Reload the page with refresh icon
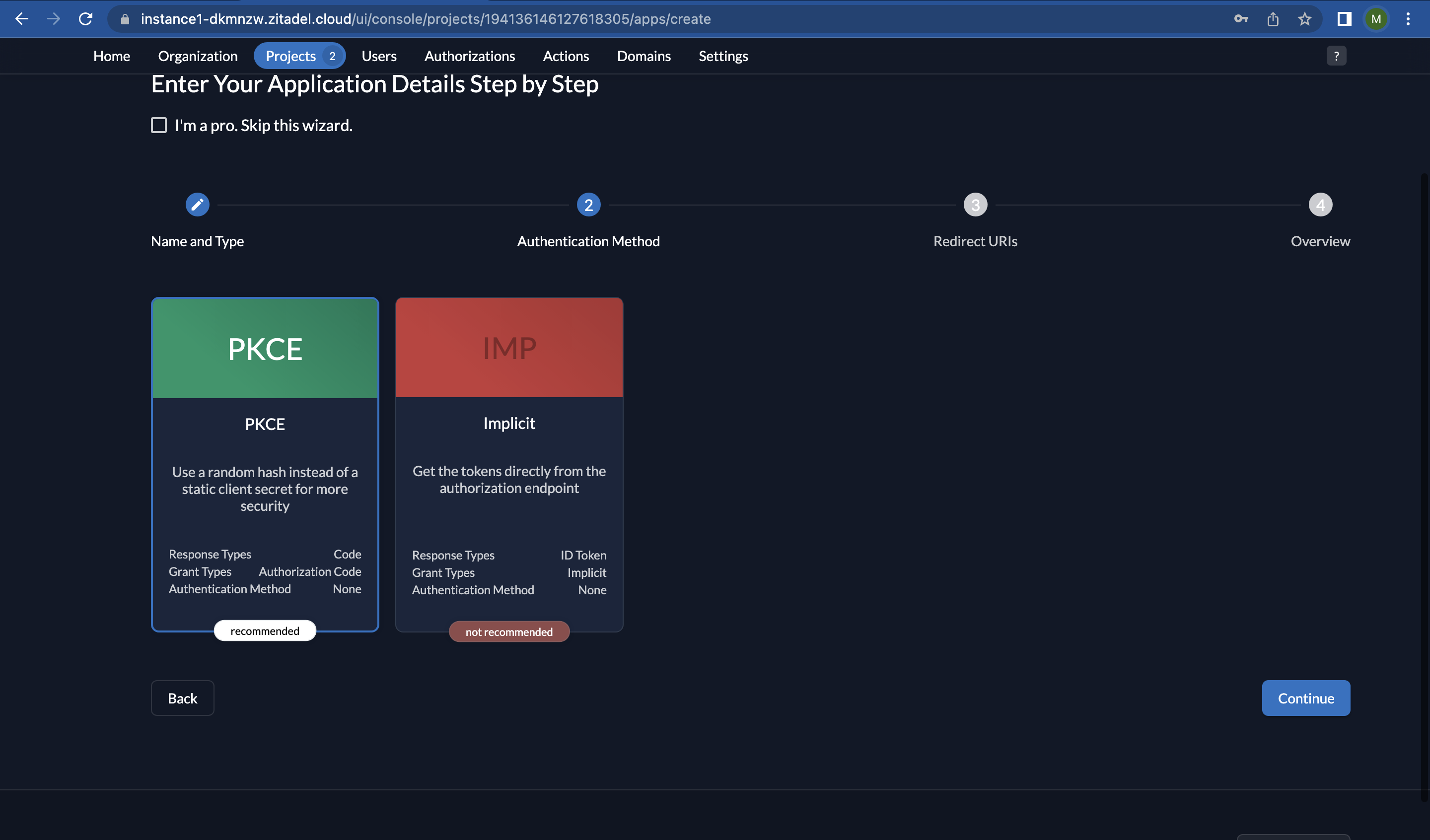Screen dimensions: 1430x840 point(86,19)
